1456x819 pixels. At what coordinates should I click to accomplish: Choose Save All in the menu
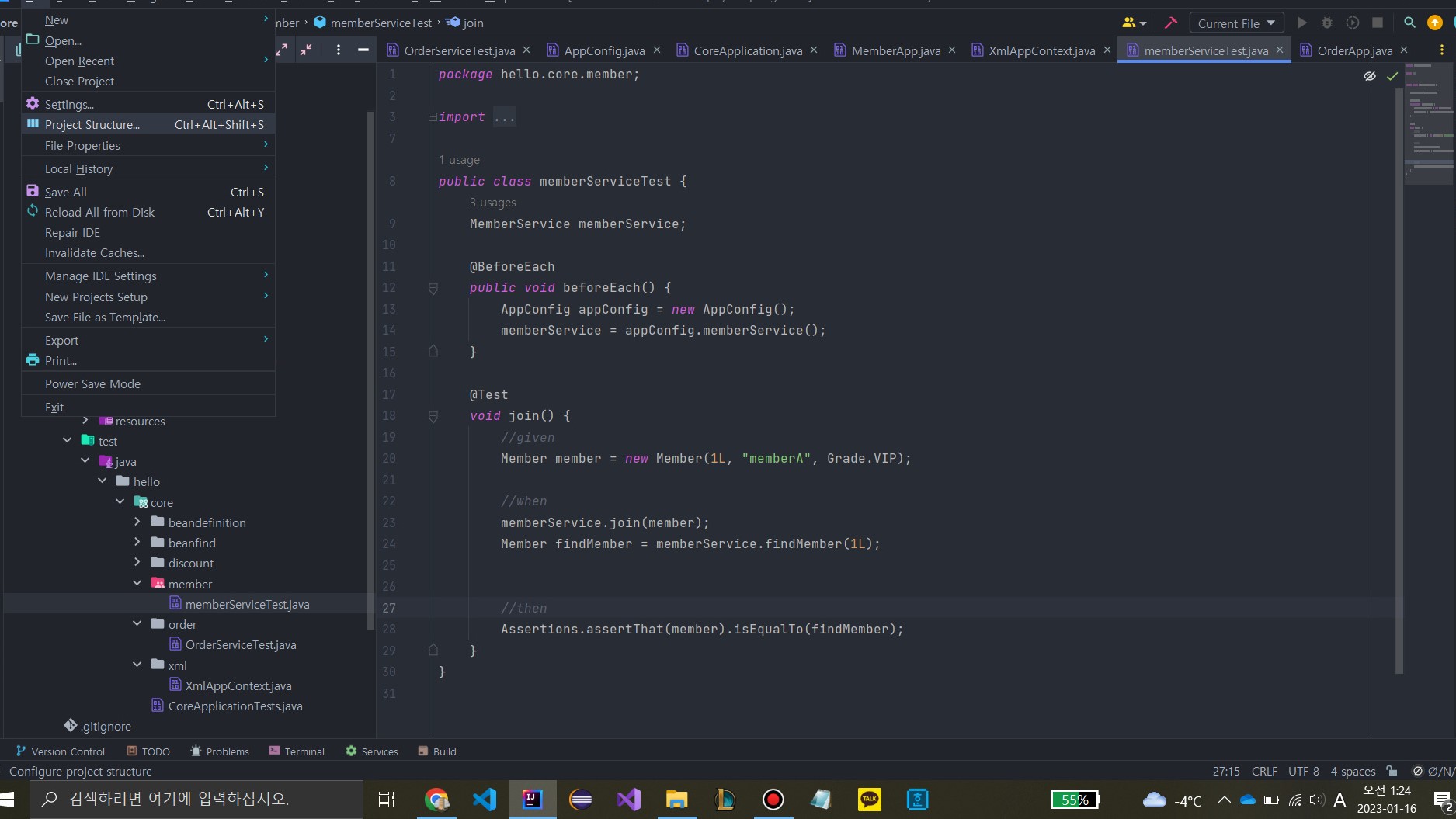(x=148, y=192)
